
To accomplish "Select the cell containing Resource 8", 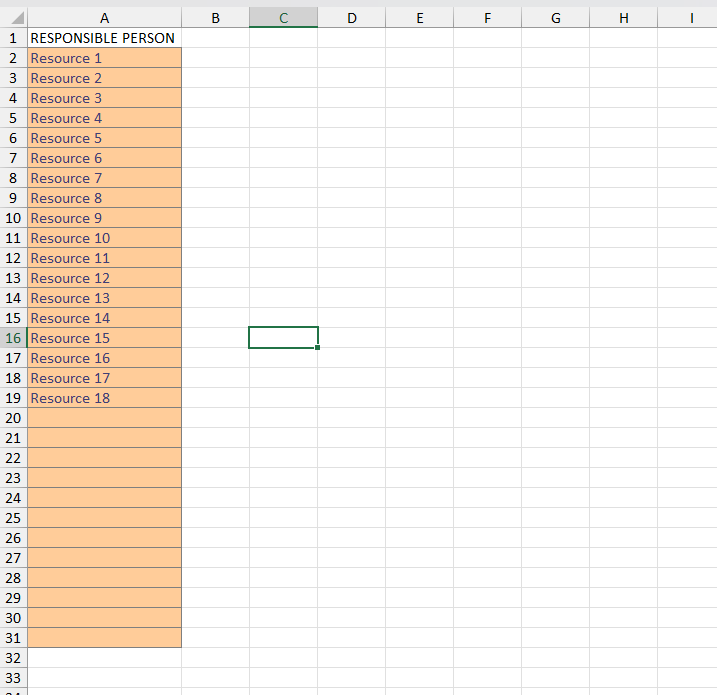I will coord(105,198).
